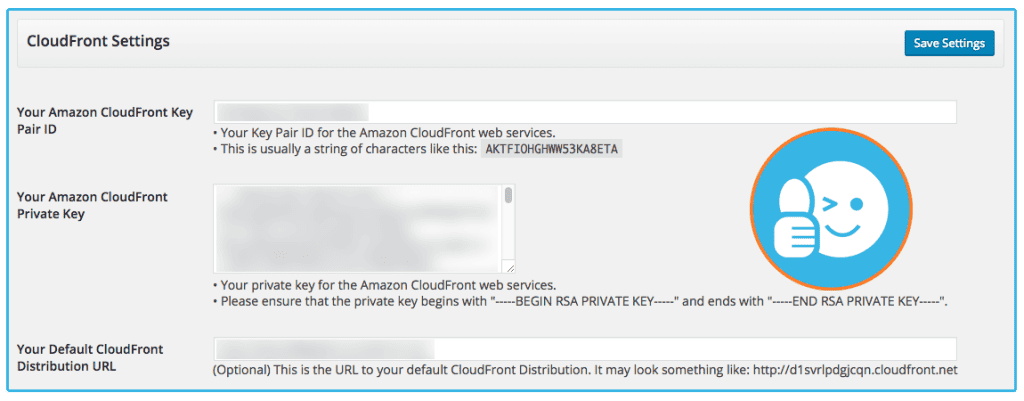The image size is (1024, 401).
Task: Click the Amazon CloudFront Private Key label
Action: tap(92, 205)
